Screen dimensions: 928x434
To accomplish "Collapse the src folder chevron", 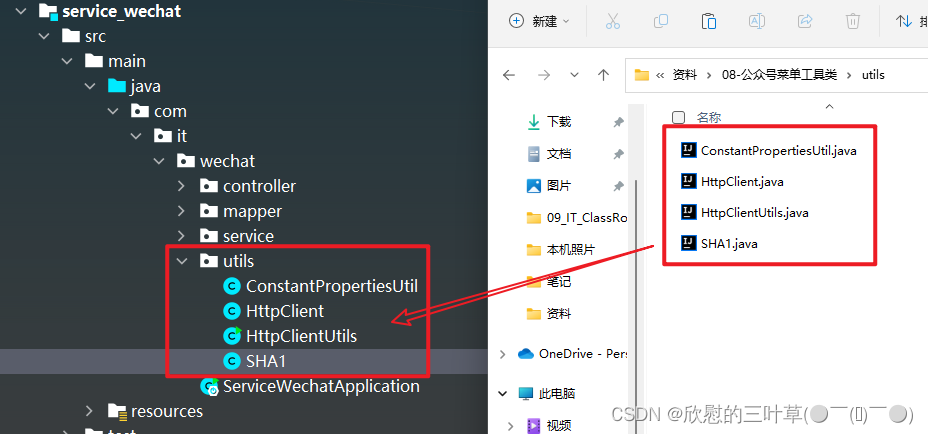I will tap(44, 36).
